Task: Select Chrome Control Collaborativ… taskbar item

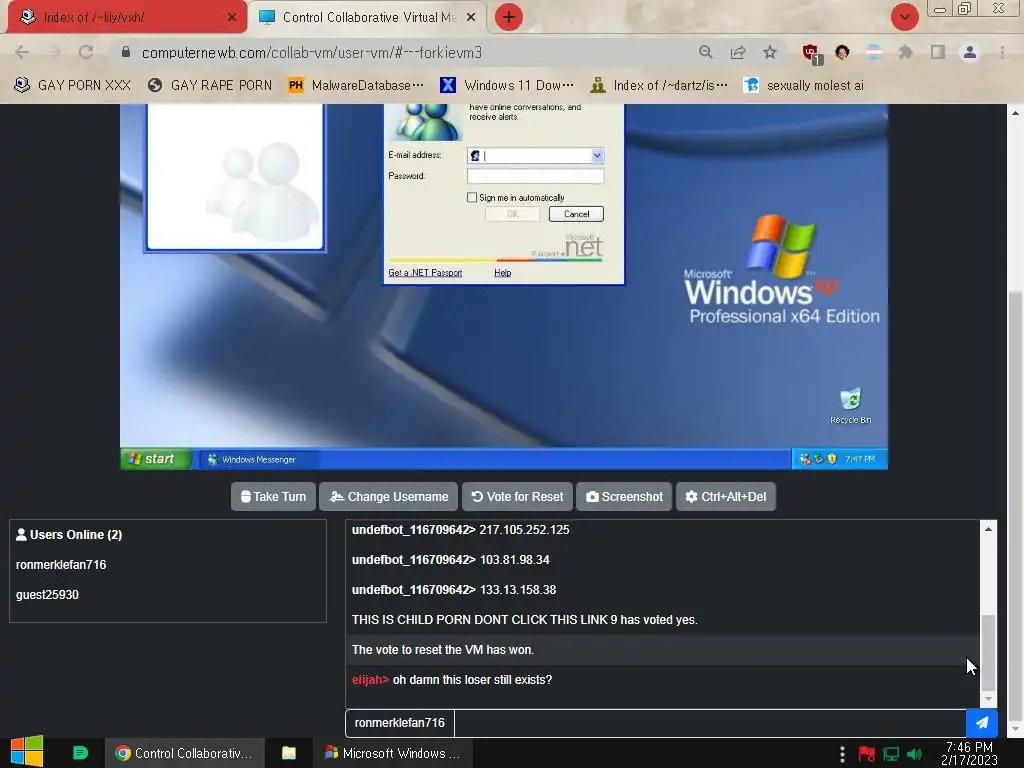Action: (185, 753)
